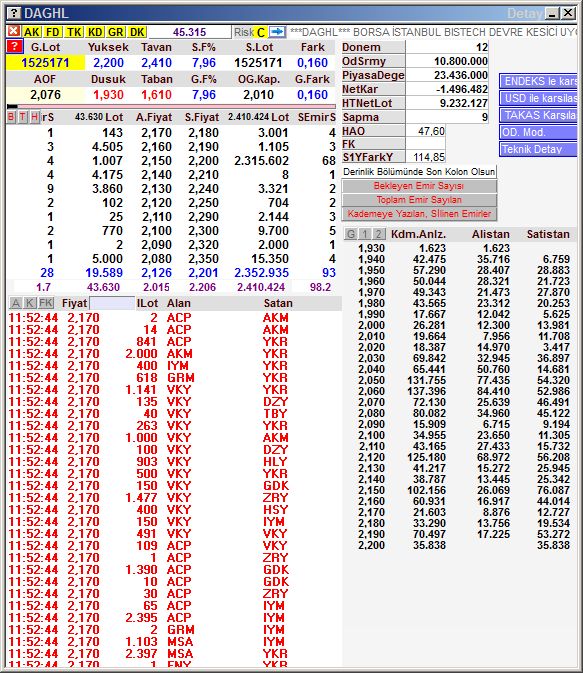The height and width of the screenshot is (673, 583).
Task: Toggle the A filter in trades header
Action: pyautogui.click(x=15, y=303)
